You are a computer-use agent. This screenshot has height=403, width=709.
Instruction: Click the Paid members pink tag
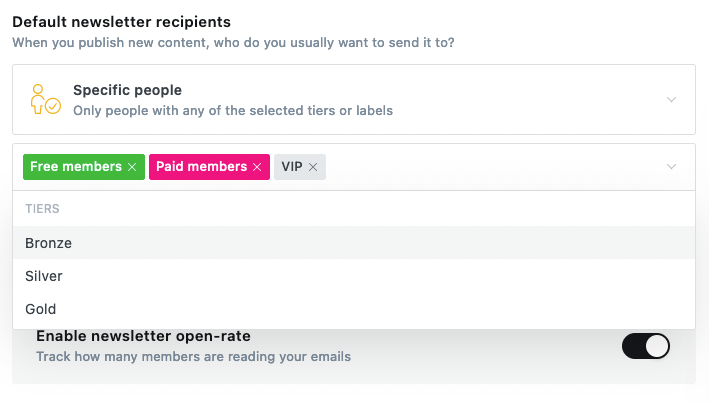pyautogui.click(x=201, y=166)
